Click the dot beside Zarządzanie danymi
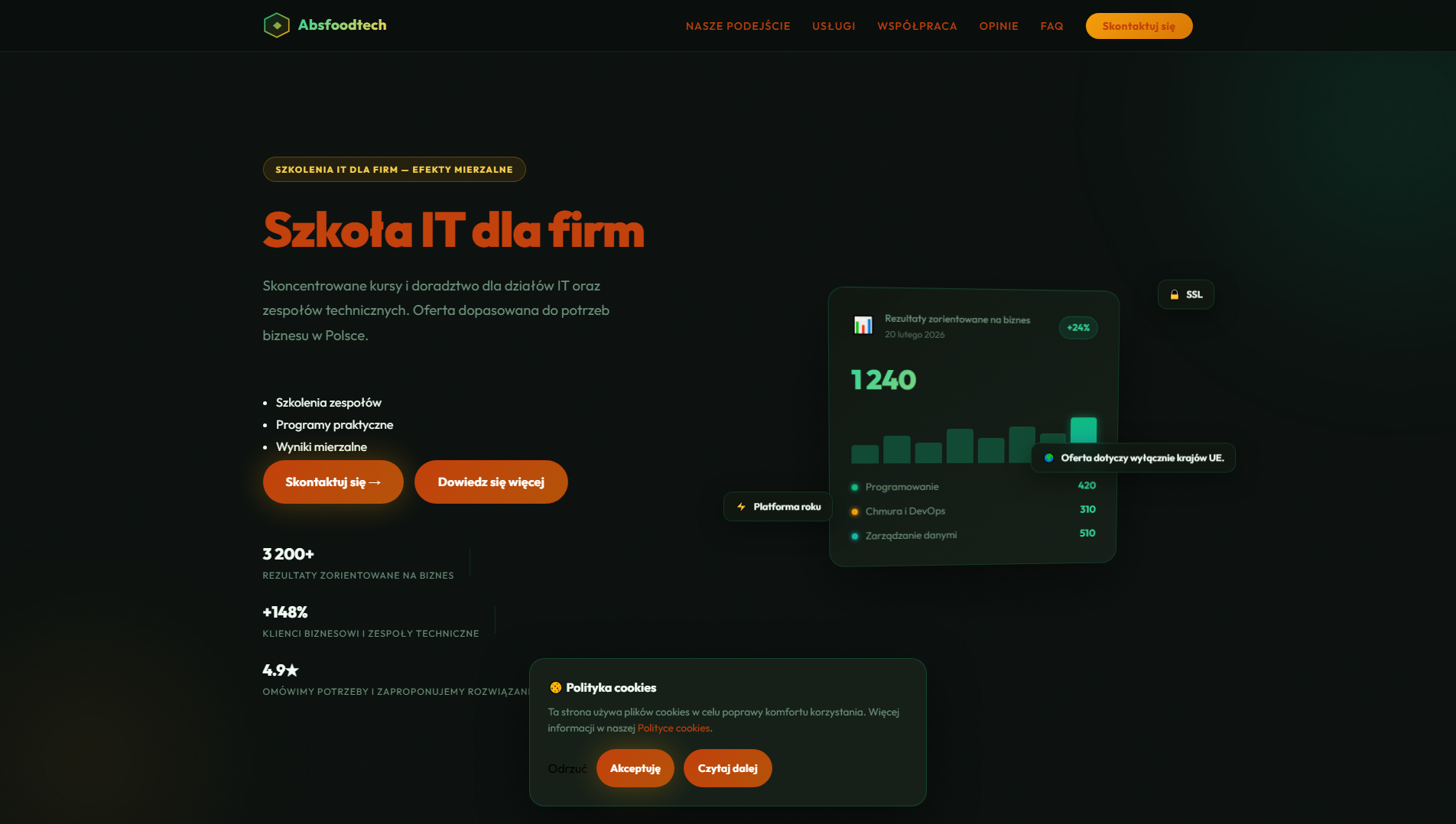Image resolution: width=1456 pixels, height=824 pixels. click(854, 537)
